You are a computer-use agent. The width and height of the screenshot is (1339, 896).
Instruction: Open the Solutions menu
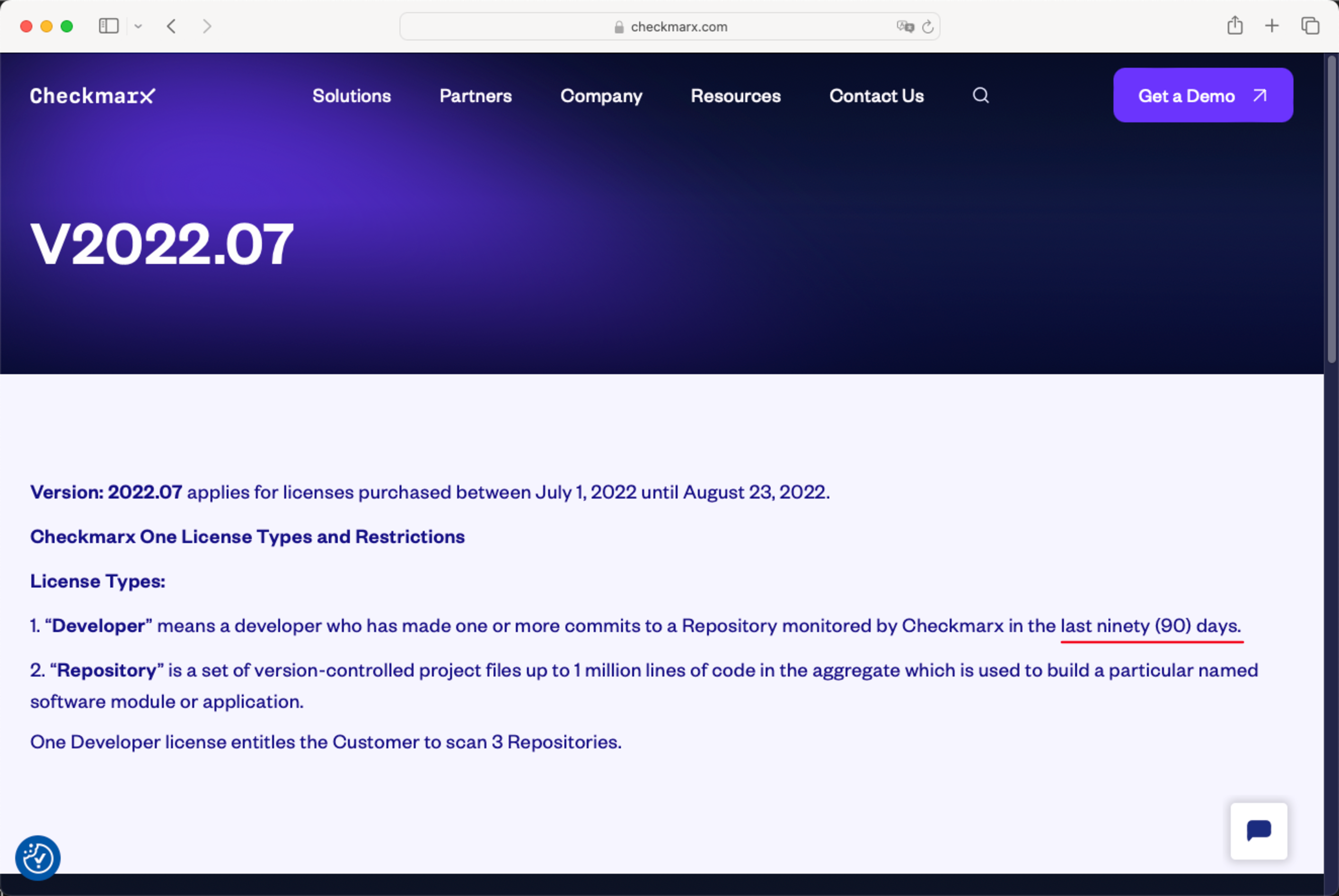(351, 96)
